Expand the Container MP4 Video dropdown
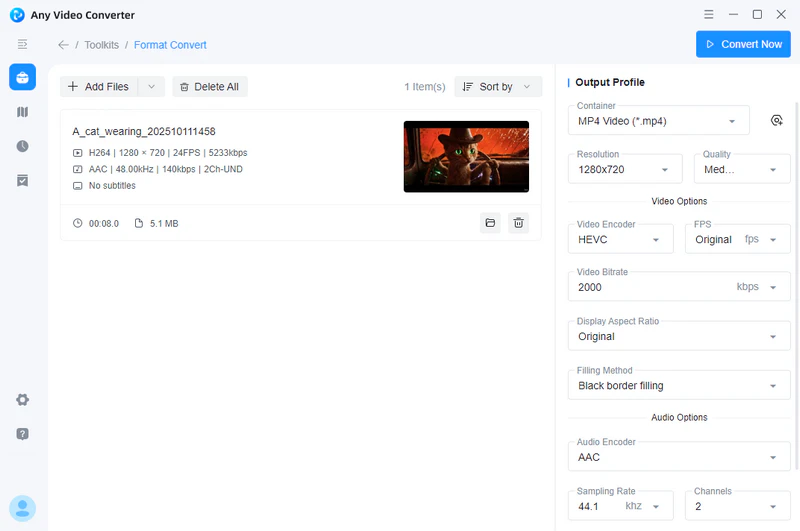Screen dimensions: 800x531 tap(659, 121)
